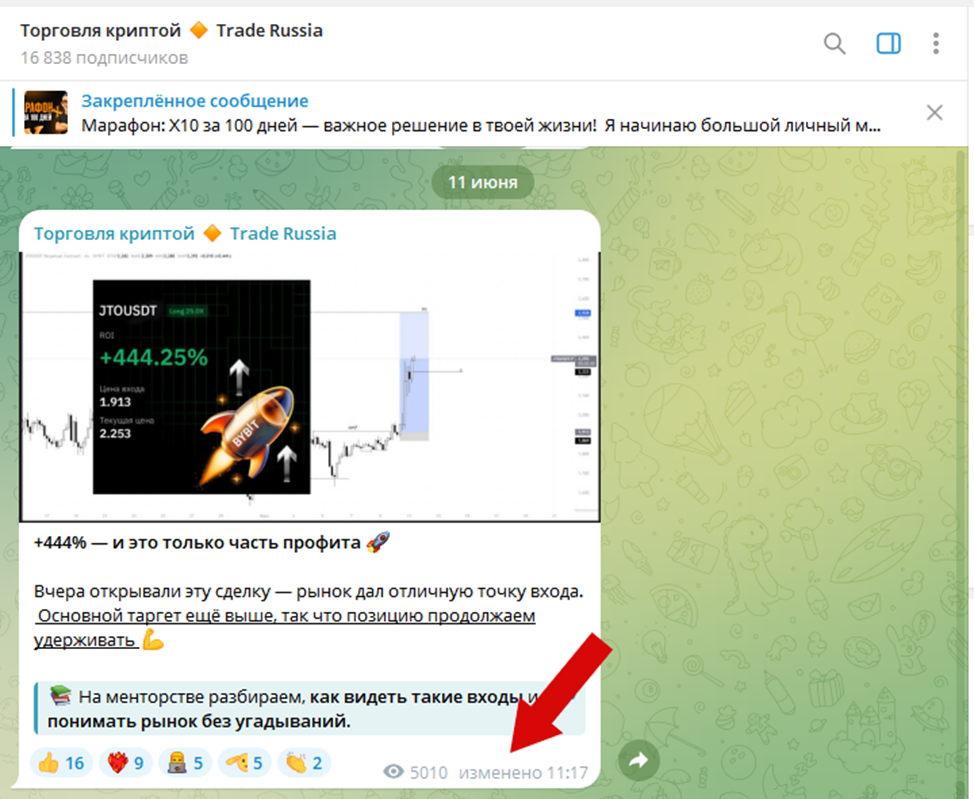The width and height of the screenshot is (974, 799).
Task: Open the pinned message thumbnail
Action: [x=46, y=112]
